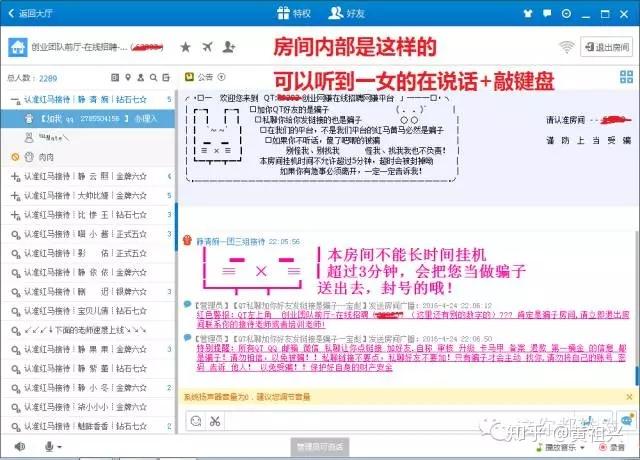Select the 下面的老师速度上线 channel row
The height and width of the screenshot is (460, 640).
pyautogui.click(x=88, y=330)
